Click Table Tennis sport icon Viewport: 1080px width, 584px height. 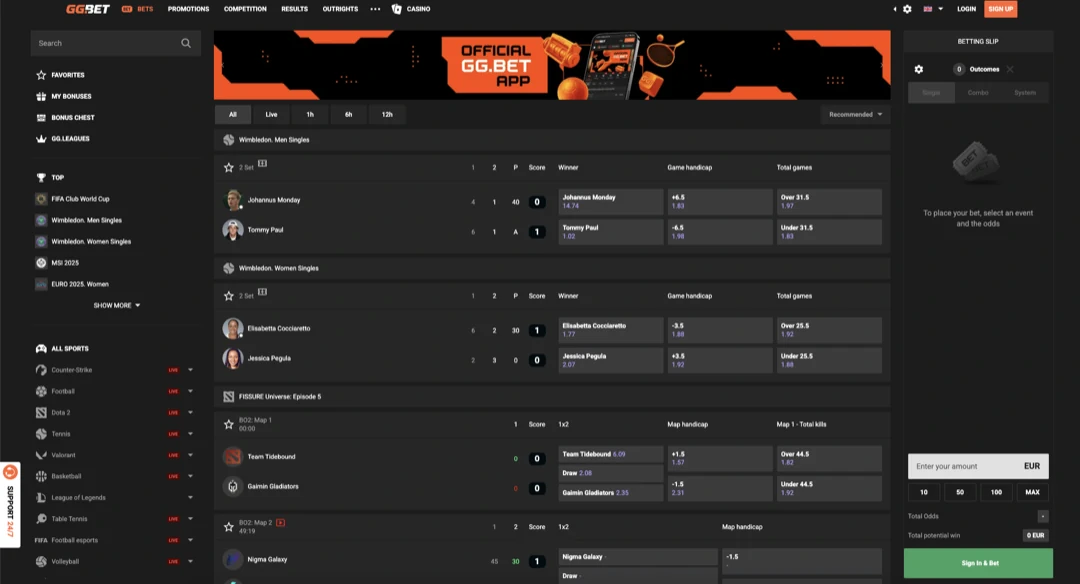click(x=41, y=519)
